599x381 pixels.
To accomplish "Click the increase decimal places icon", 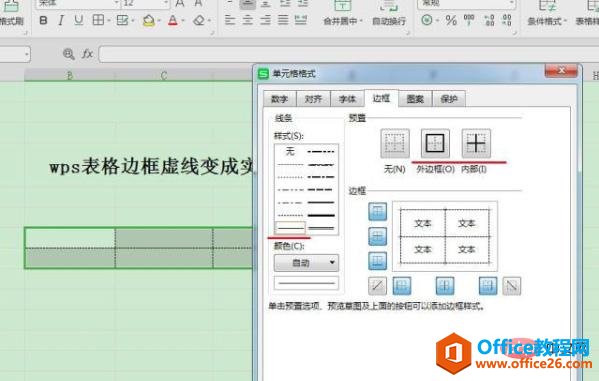I will [489, 20].
